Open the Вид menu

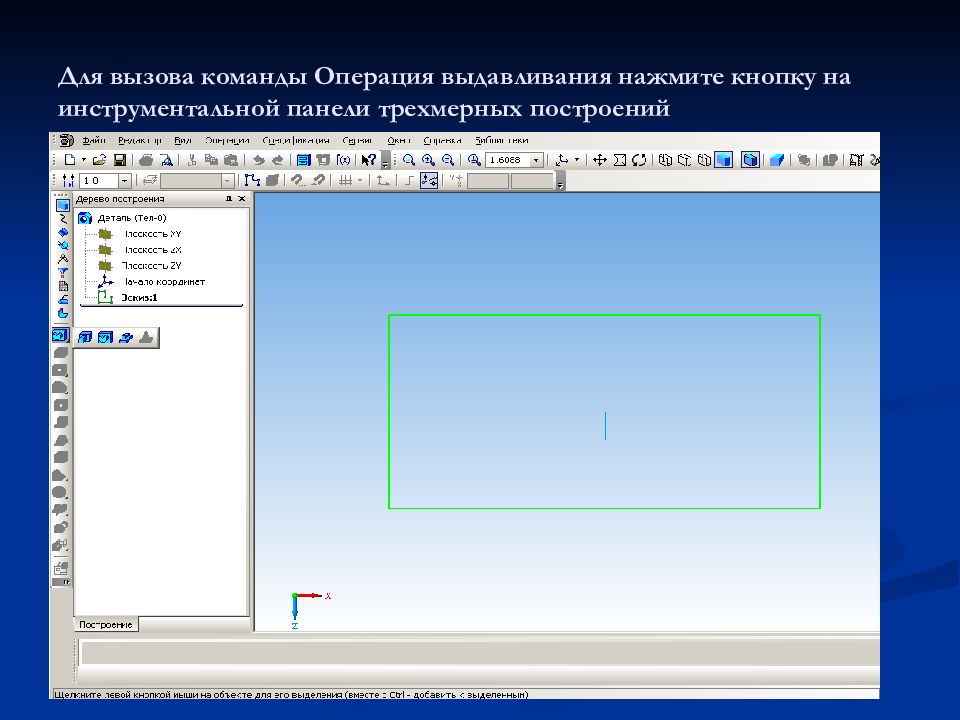click(x=182, y=140)
